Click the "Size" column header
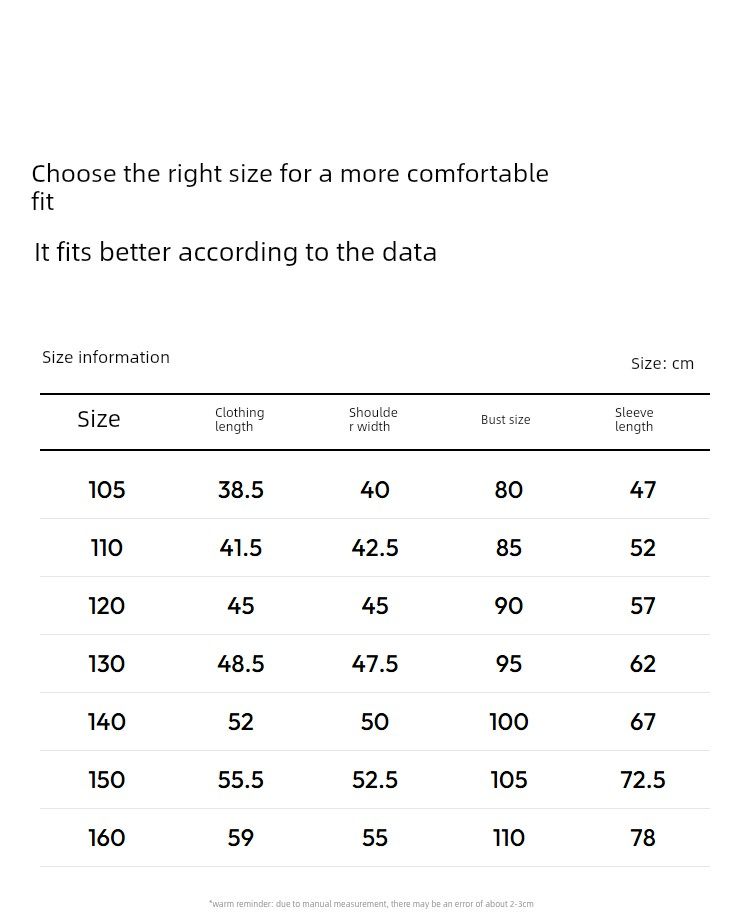 click(x=99, y=420)
